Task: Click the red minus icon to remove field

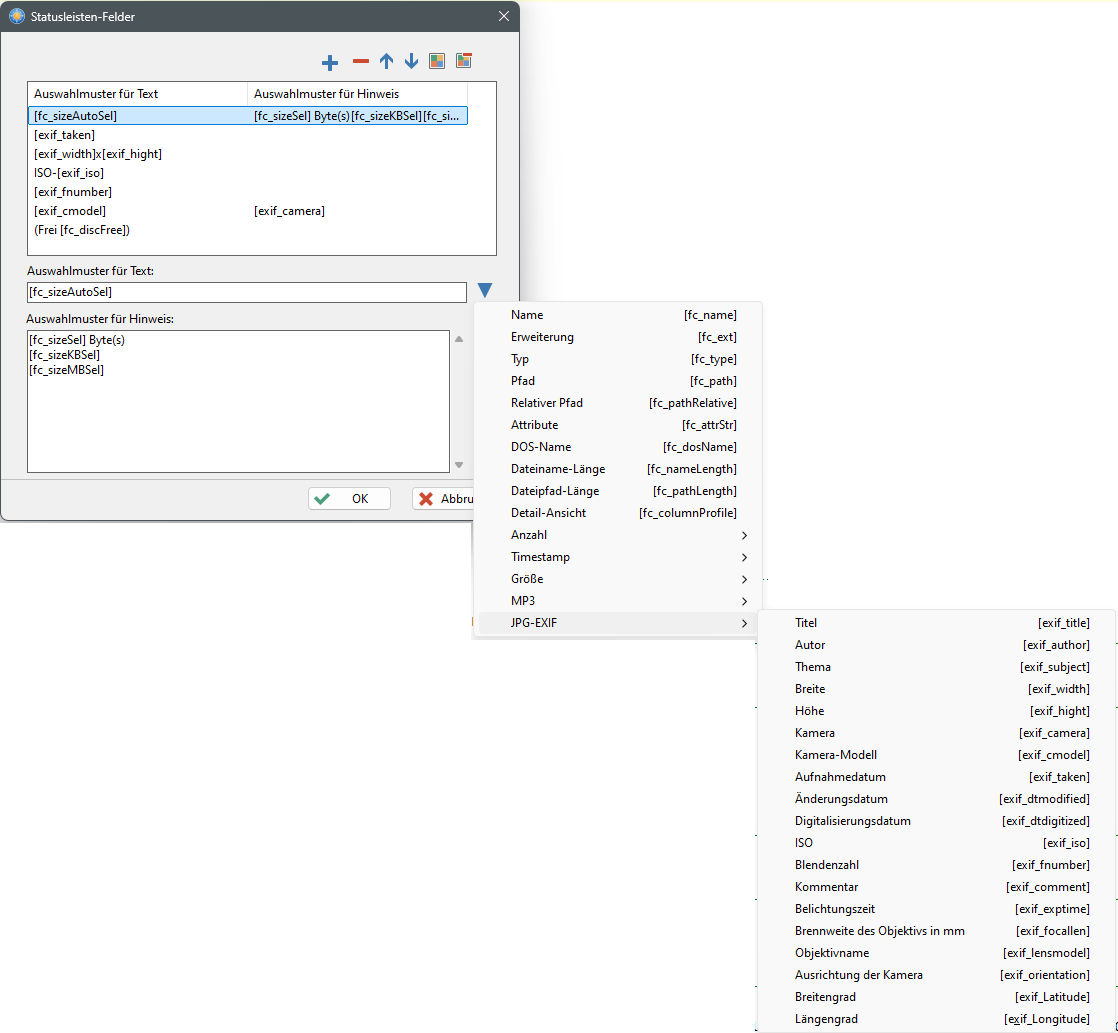Action: point(360,62)
